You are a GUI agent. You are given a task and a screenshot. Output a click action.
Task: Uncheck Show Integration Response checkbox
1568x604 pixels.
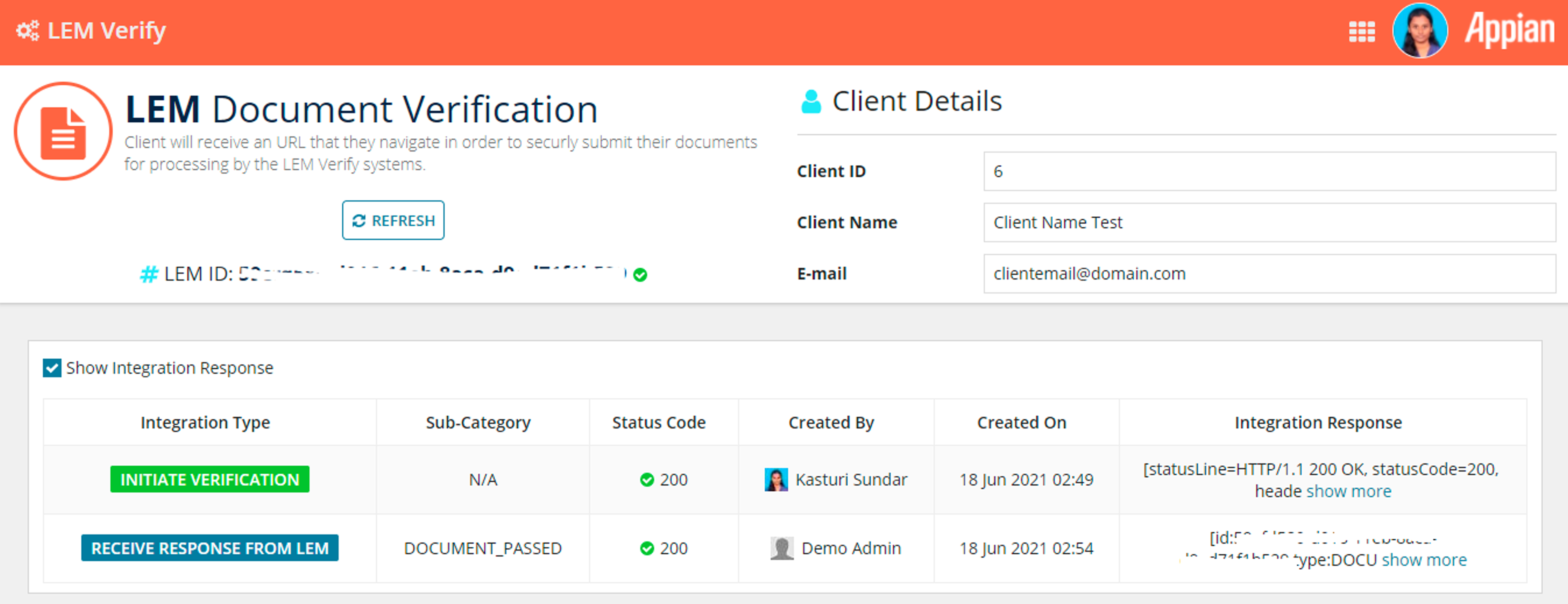(x=52, y=368)
